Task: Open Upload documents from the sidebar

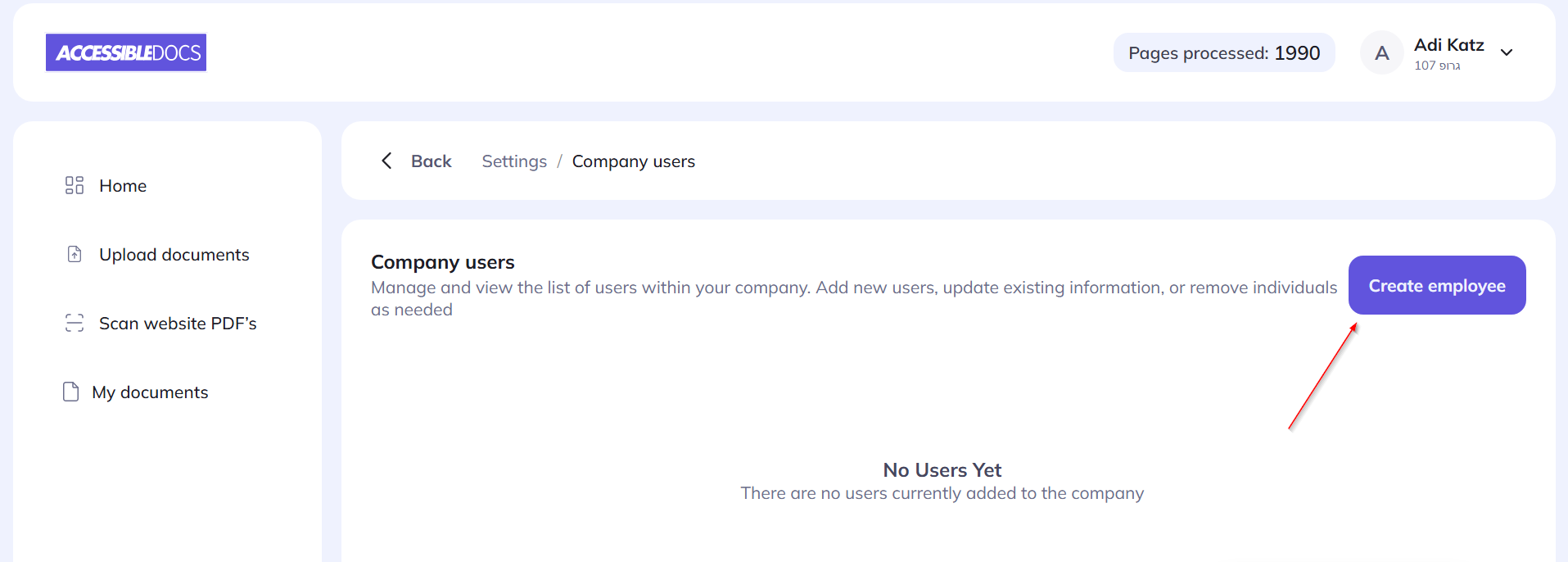Action: click(x=174, y=255)
